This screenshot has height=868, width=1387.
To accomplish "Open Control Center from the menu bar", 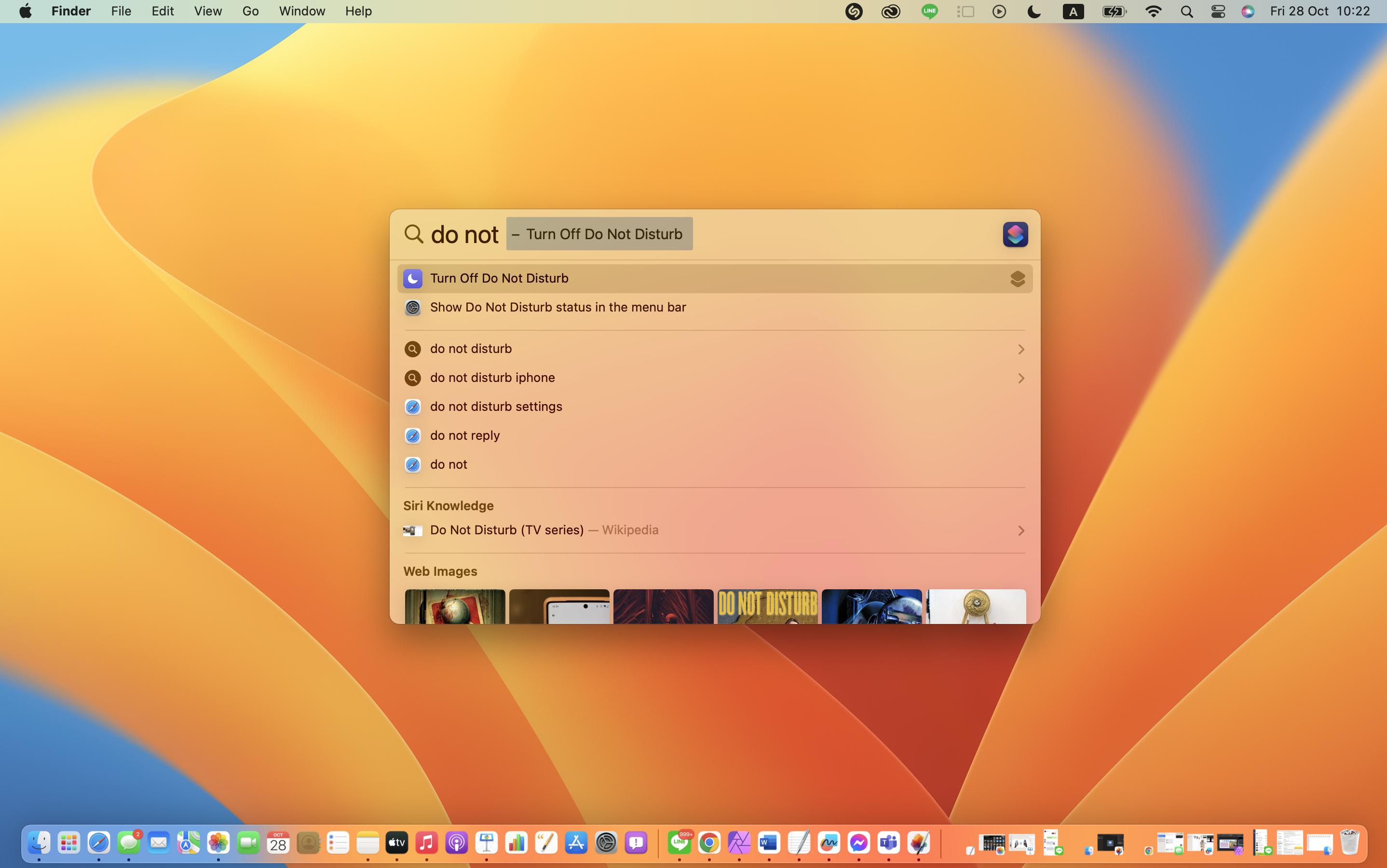I will [1218, 12].
